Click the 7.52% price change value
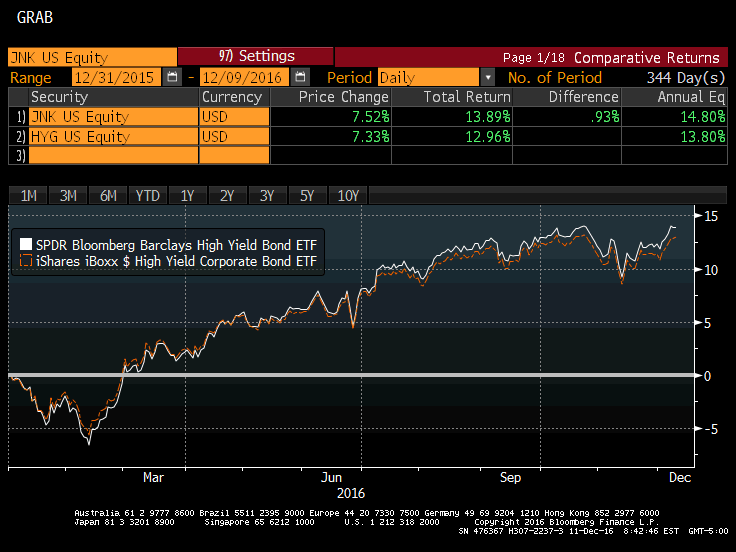The height and width of the screenshot is (552, 736). coord(370,116)
